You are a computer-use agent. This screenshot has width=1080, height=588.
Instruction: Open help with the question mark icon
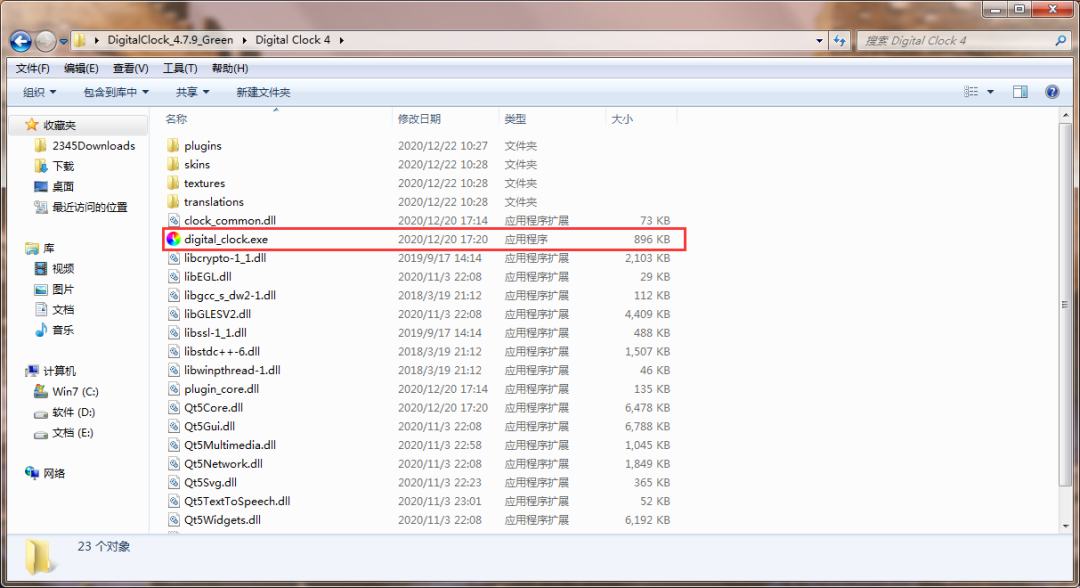(1052, 92)
